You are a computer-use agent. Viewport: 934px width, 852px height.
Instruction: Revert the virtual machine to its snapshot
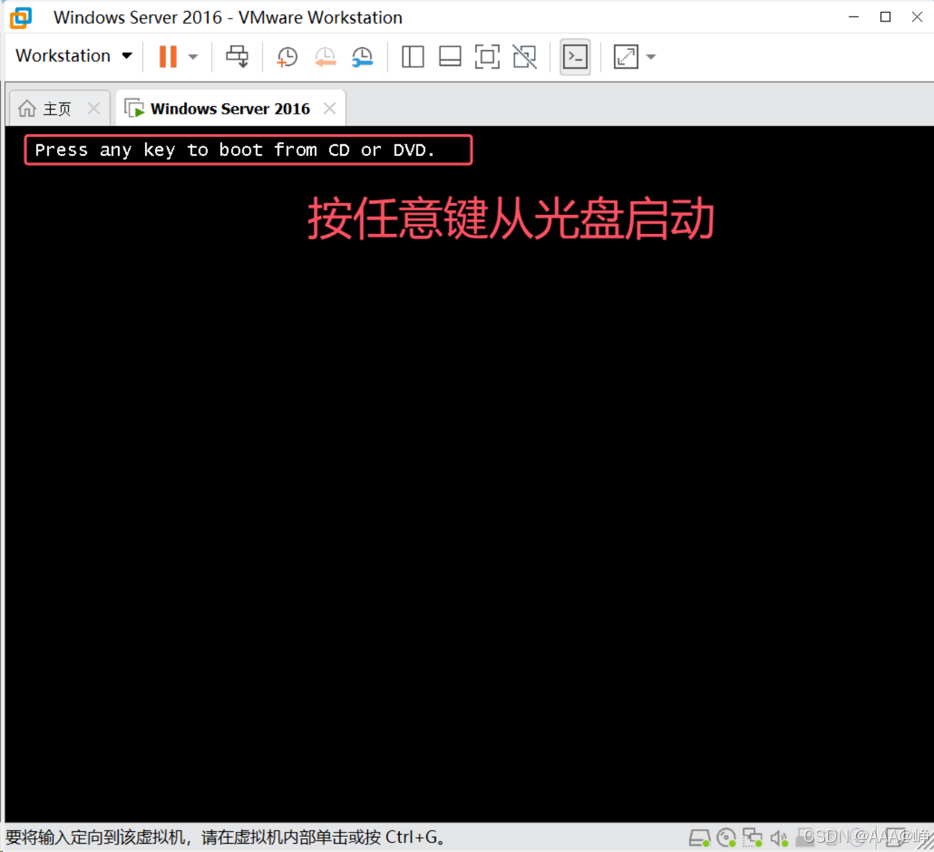325,57
